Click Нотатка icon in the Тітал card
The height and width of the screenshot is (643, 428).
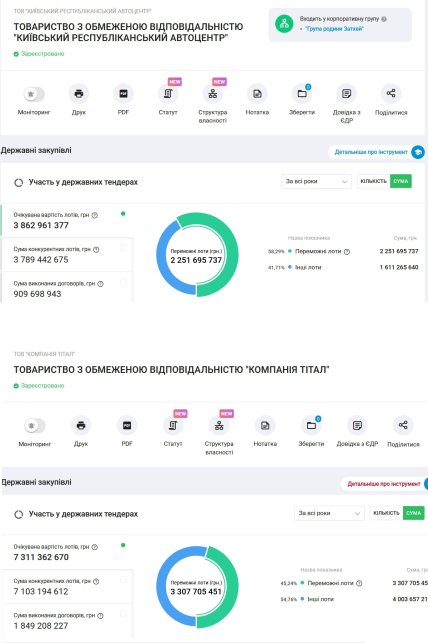pyautogui.click(x=265, y=425)
